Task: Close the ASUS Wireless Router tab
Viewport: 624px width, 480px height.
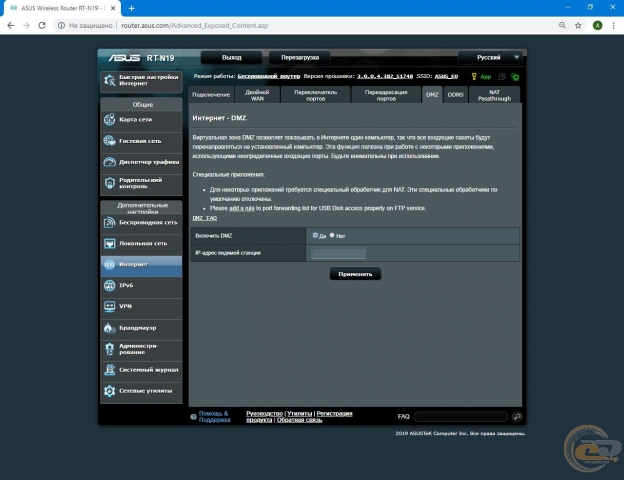Action: point(113,8)
